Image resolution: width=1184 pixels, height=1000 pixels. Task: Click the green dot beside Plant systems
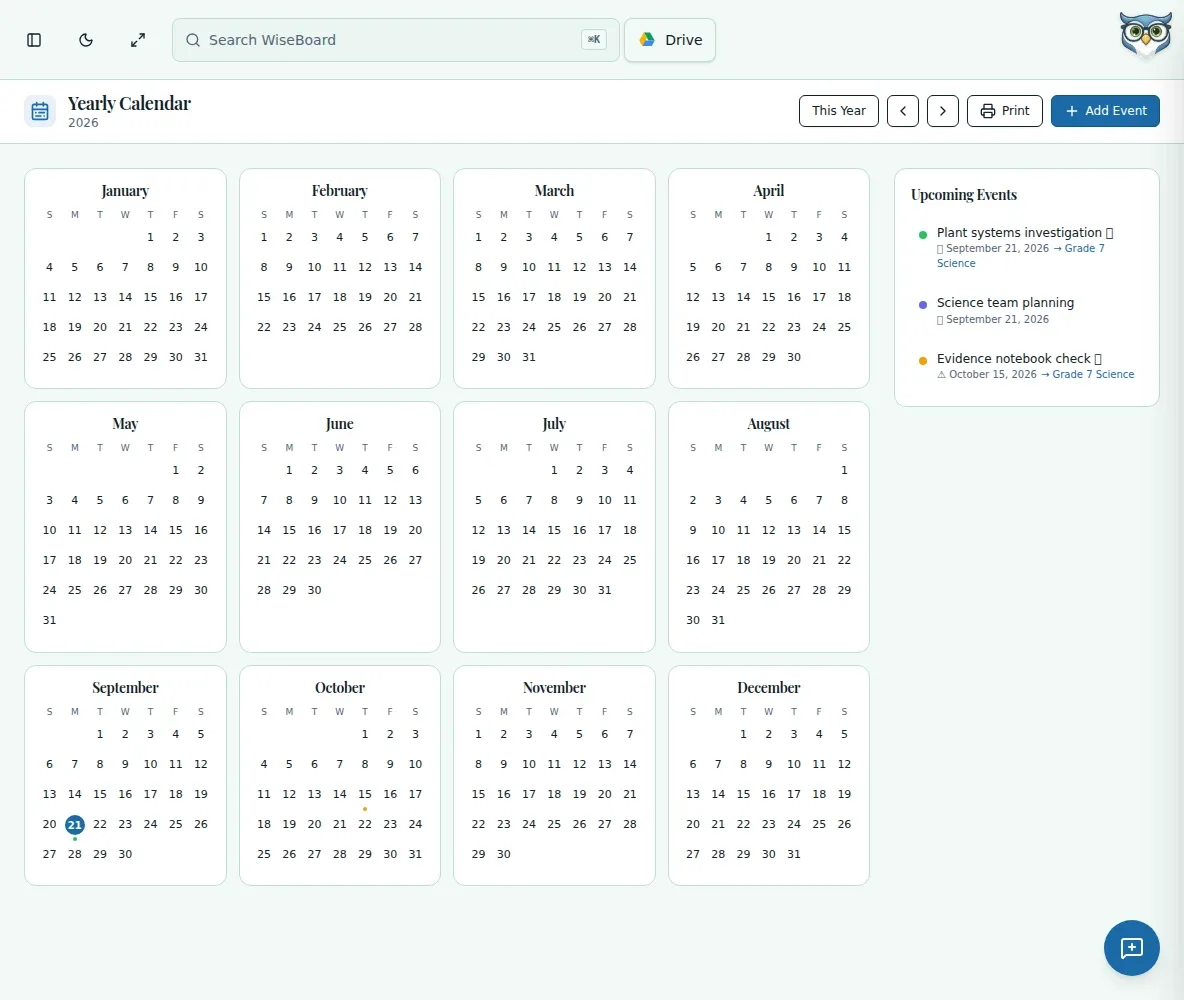923,235
